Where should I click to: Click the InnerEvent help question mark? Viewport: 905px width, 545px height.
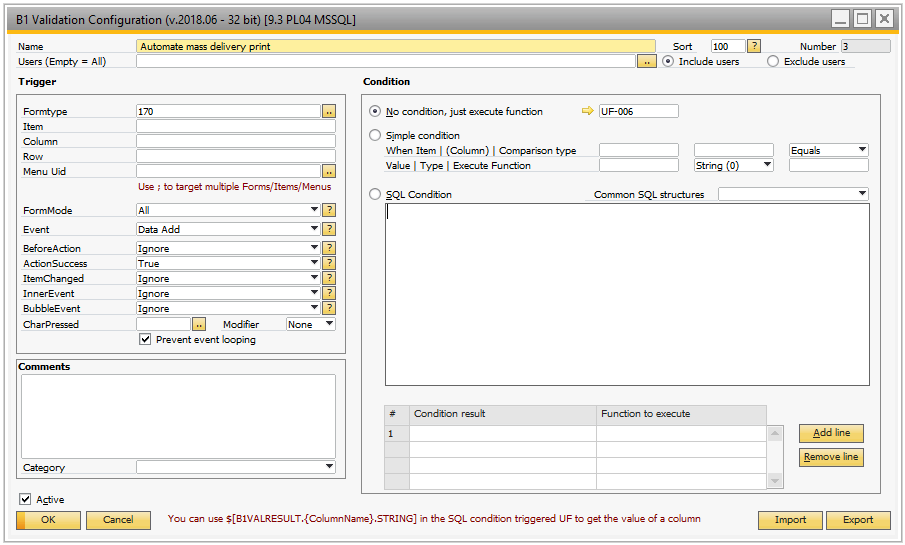(328, 293)
